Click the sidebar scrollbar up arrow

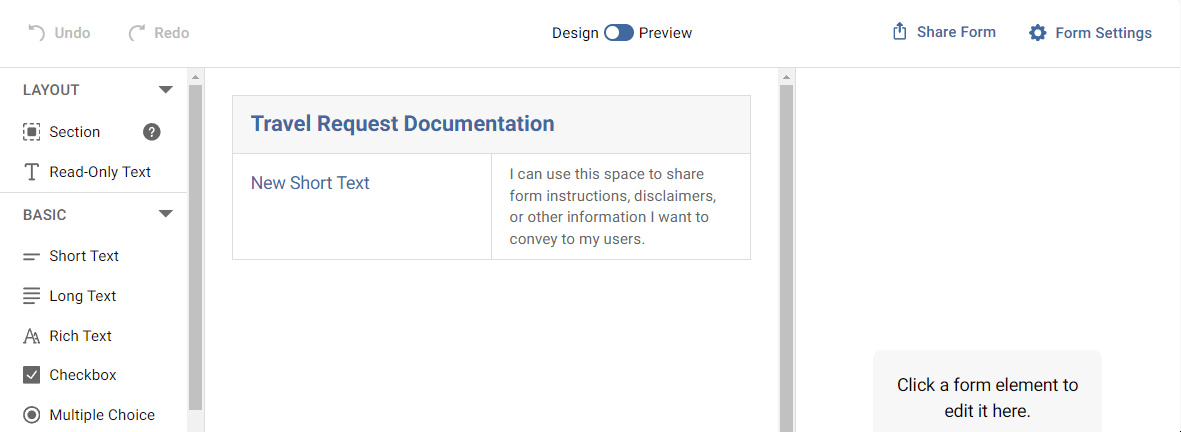coord(195,77)
